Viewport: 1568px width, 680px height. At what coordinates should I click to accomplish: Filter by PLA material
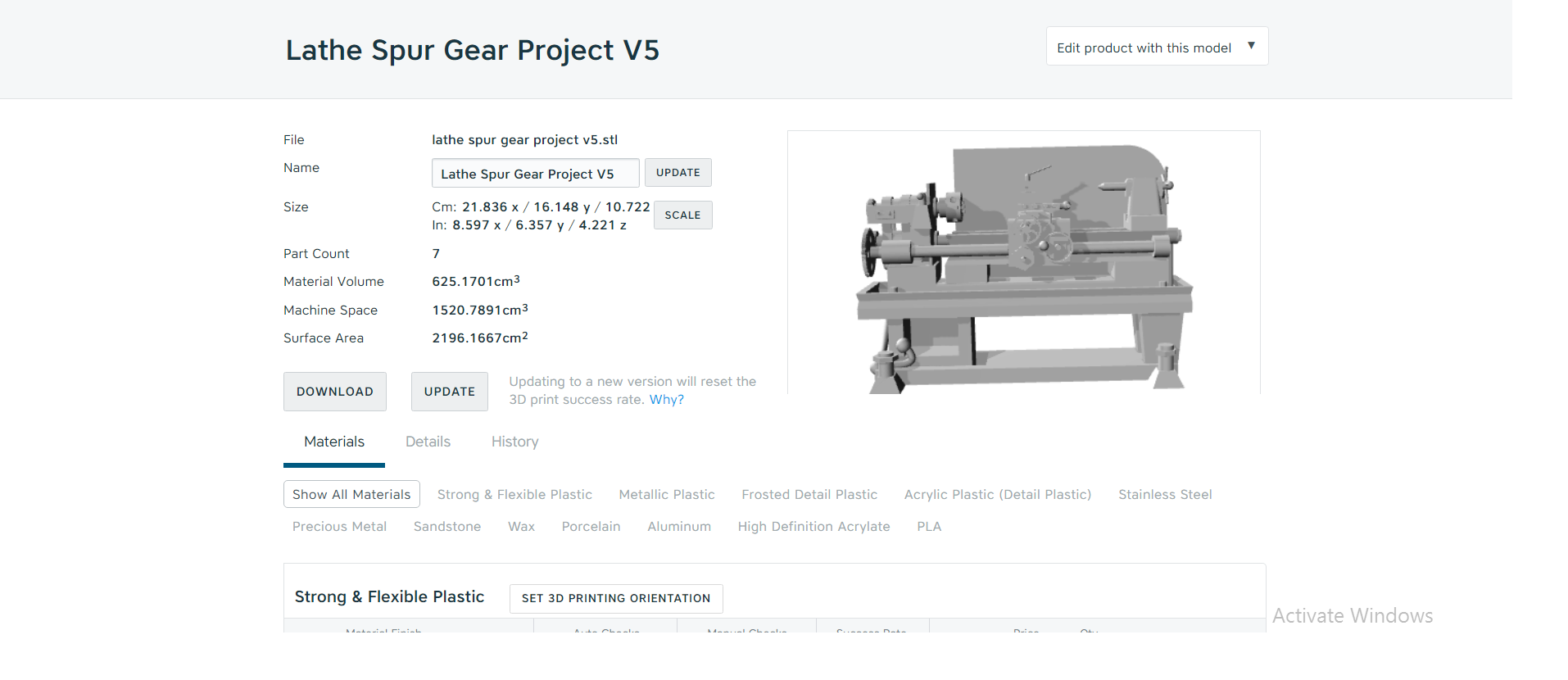click(929, 527)
